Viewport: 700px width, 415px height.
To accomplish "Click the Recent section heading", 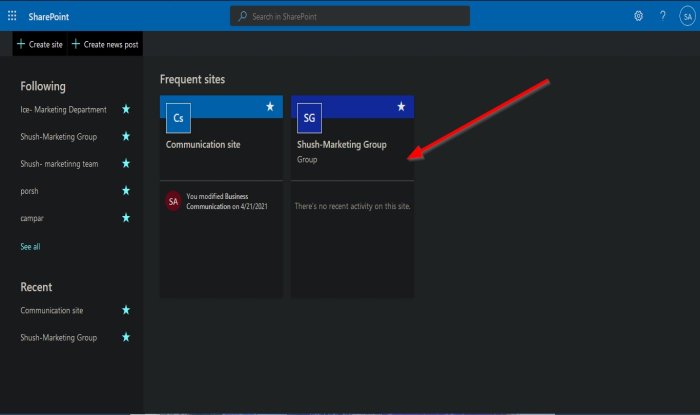I will 36,287.
